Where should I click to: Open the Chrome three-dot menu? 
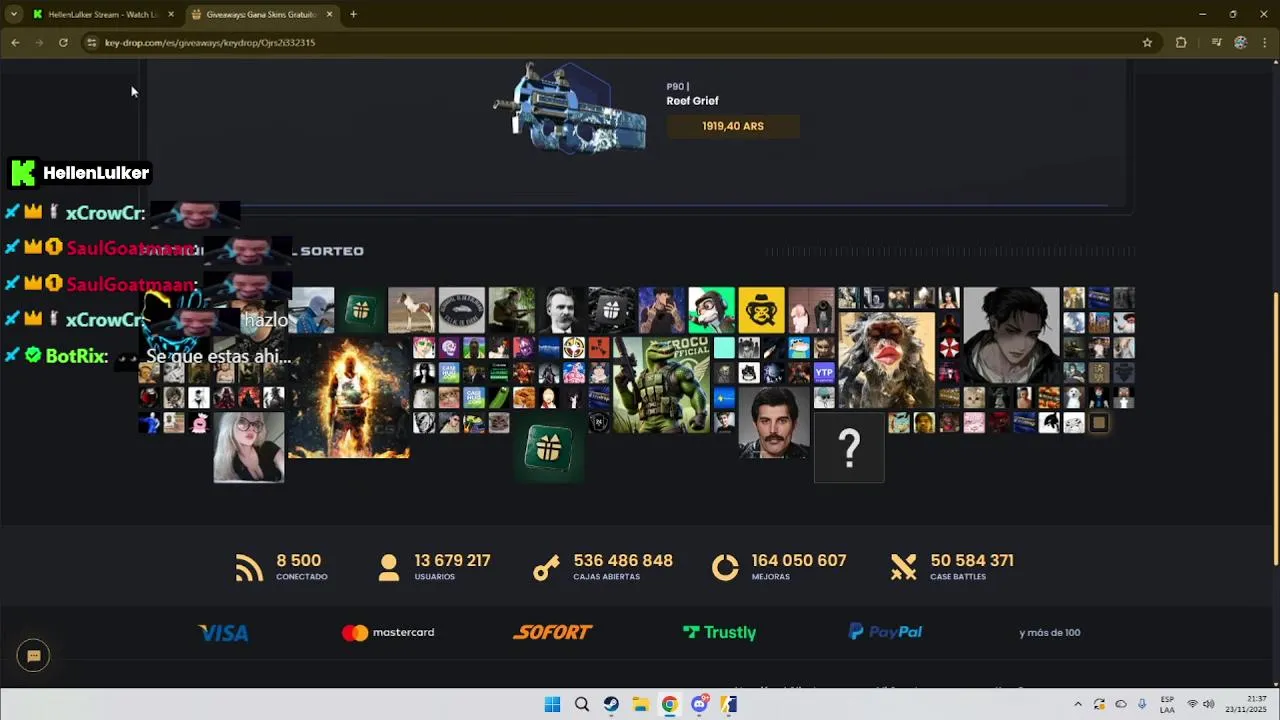tap(1265, 42)
